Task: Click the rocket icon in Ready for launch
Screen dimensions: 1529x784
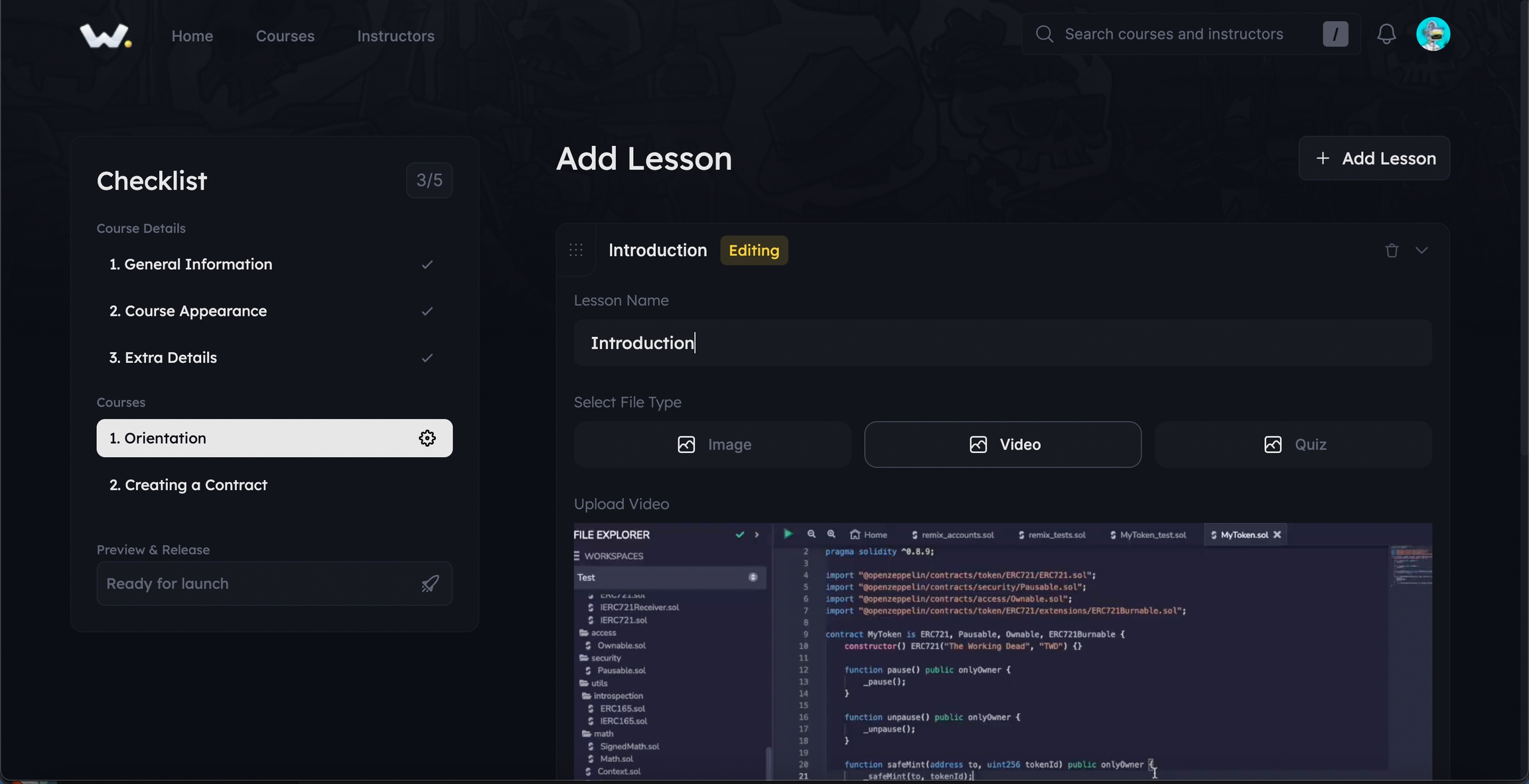Action: click(430, 584)
